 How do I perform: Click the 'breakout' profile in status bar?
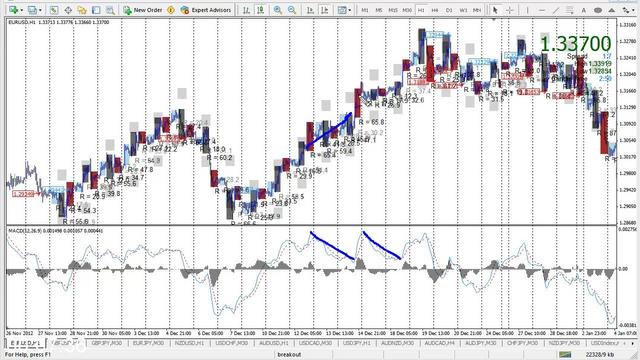289,355
